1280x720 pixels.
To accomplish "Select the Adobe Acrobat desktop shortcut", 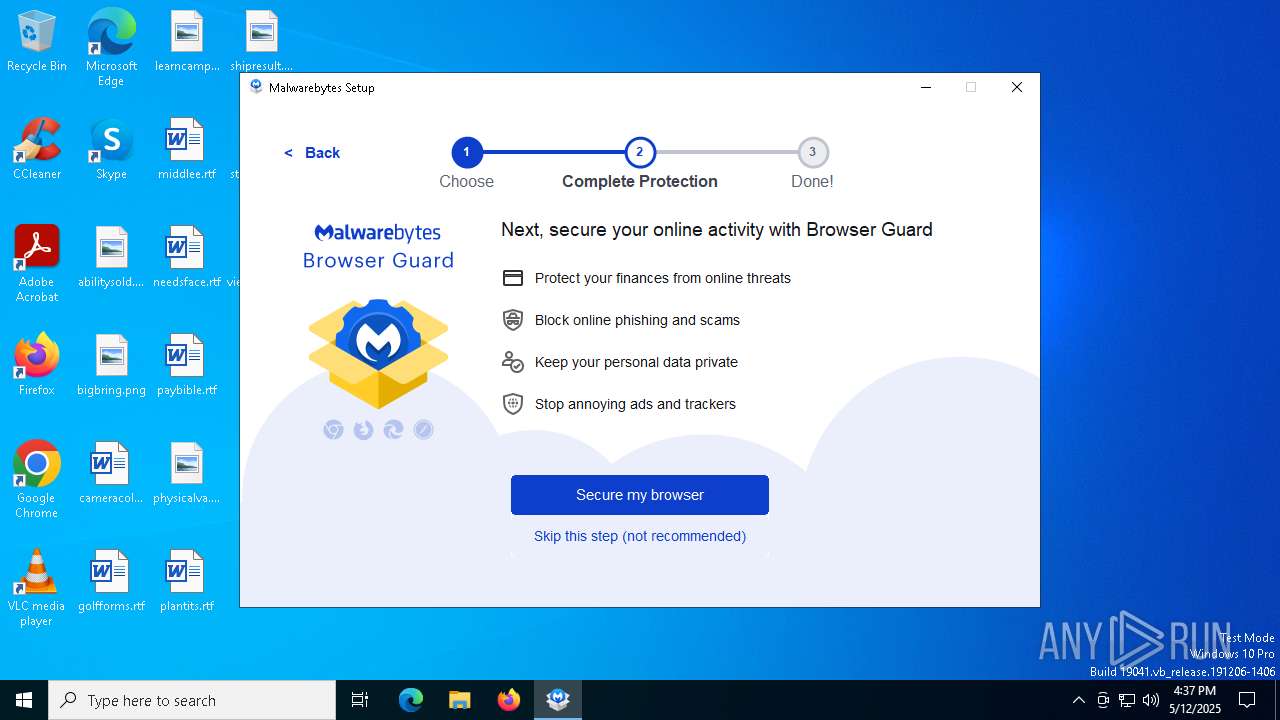I will point(37,264).
